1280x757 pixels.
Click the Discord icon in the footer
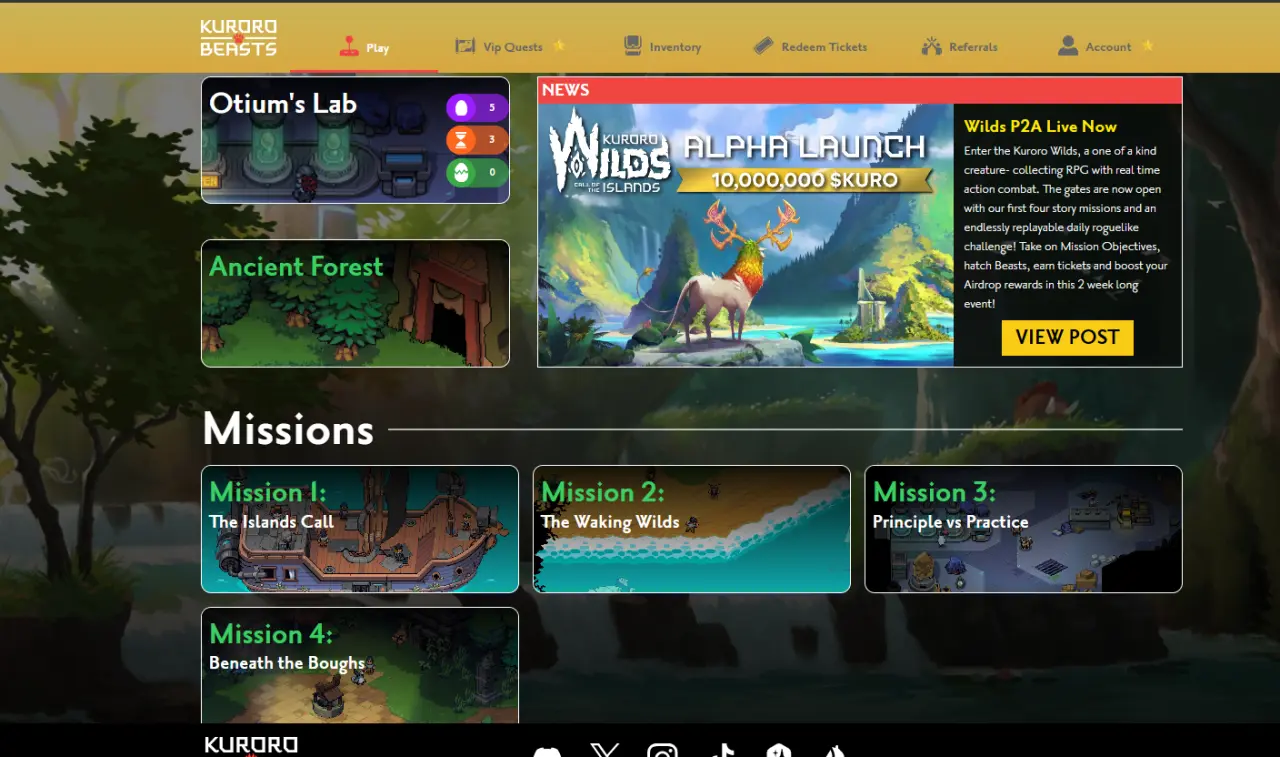pos(547,752)
